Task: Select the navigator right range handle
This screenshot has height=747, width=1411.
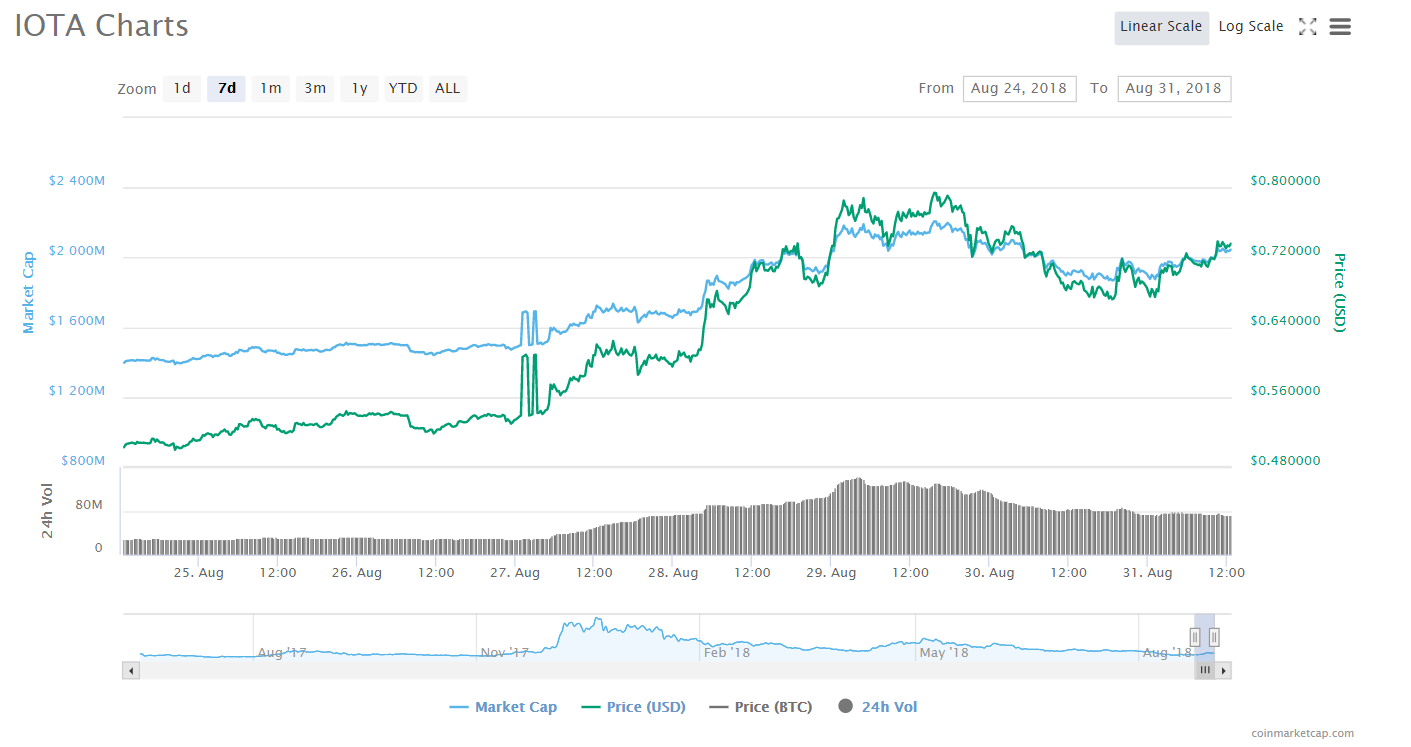Action: click(x=1214, y=637)
